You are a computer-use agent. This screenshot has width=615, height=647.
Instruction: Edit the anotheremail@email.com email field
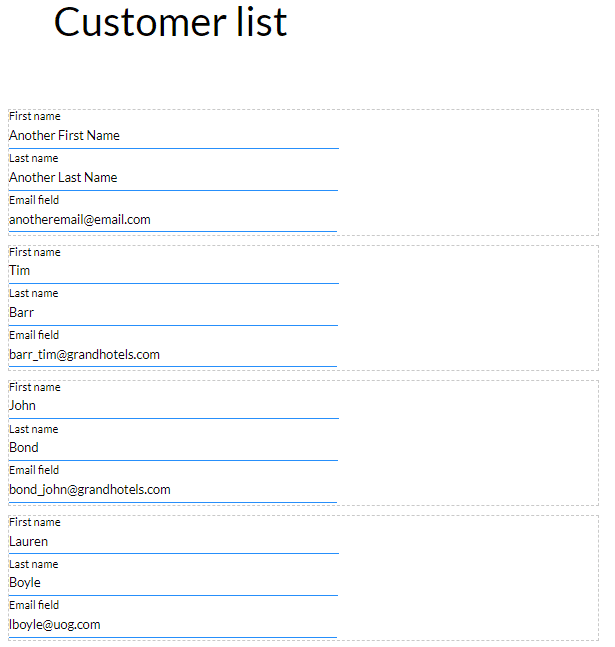173,220
